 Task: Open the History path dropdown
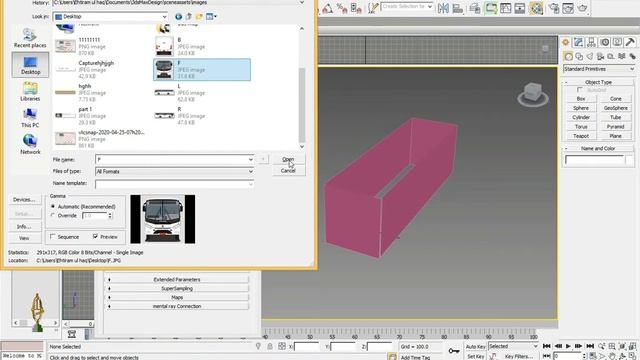302,2
